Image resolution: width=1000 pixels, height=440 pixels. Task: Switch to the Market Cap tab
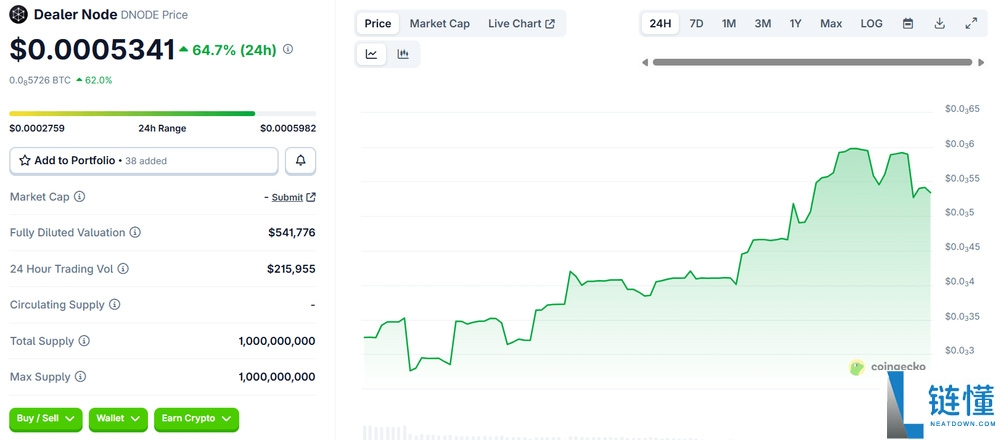(439, 23)
